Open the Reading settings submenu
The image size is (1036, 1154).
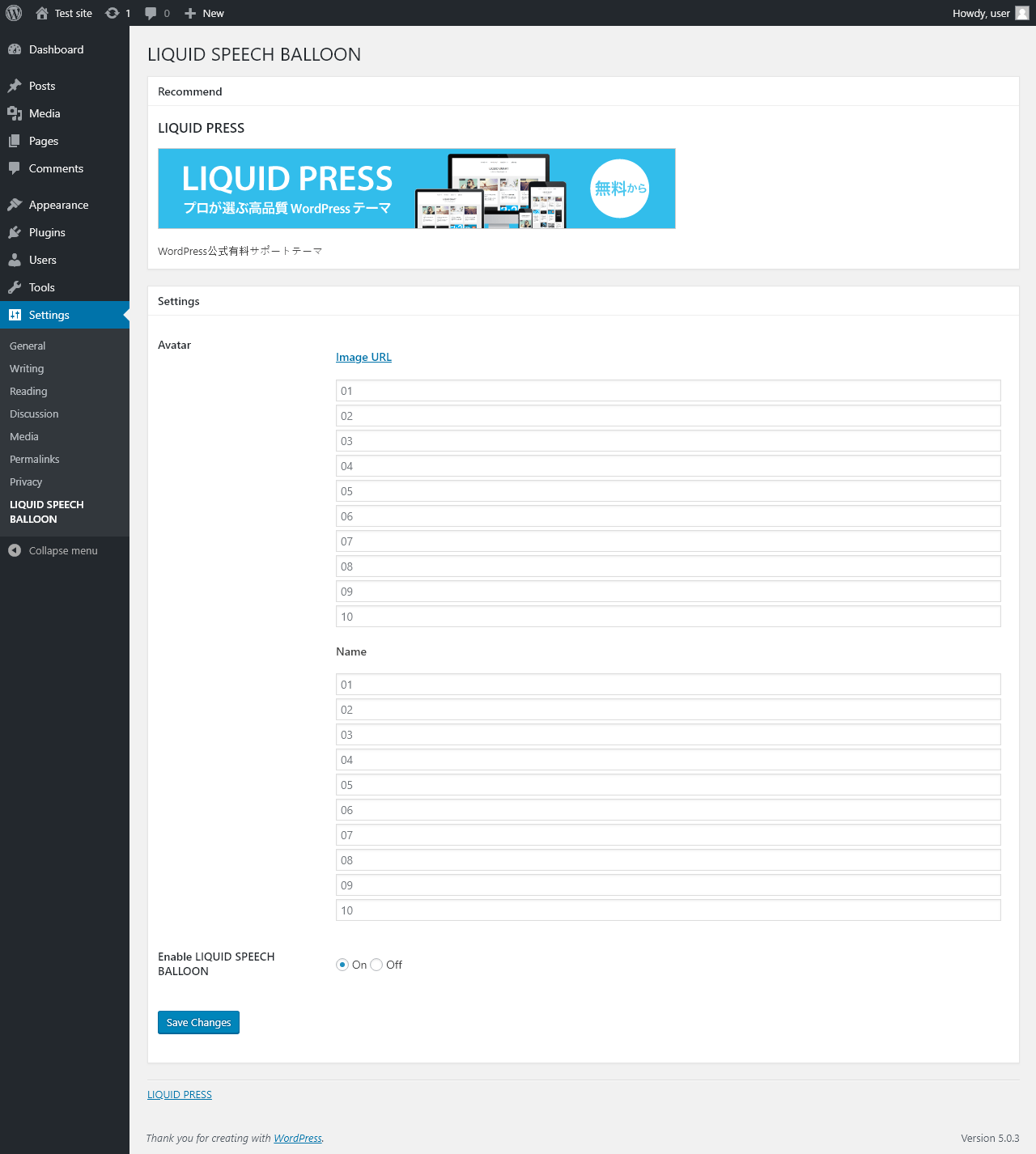[x=28, y=391]
